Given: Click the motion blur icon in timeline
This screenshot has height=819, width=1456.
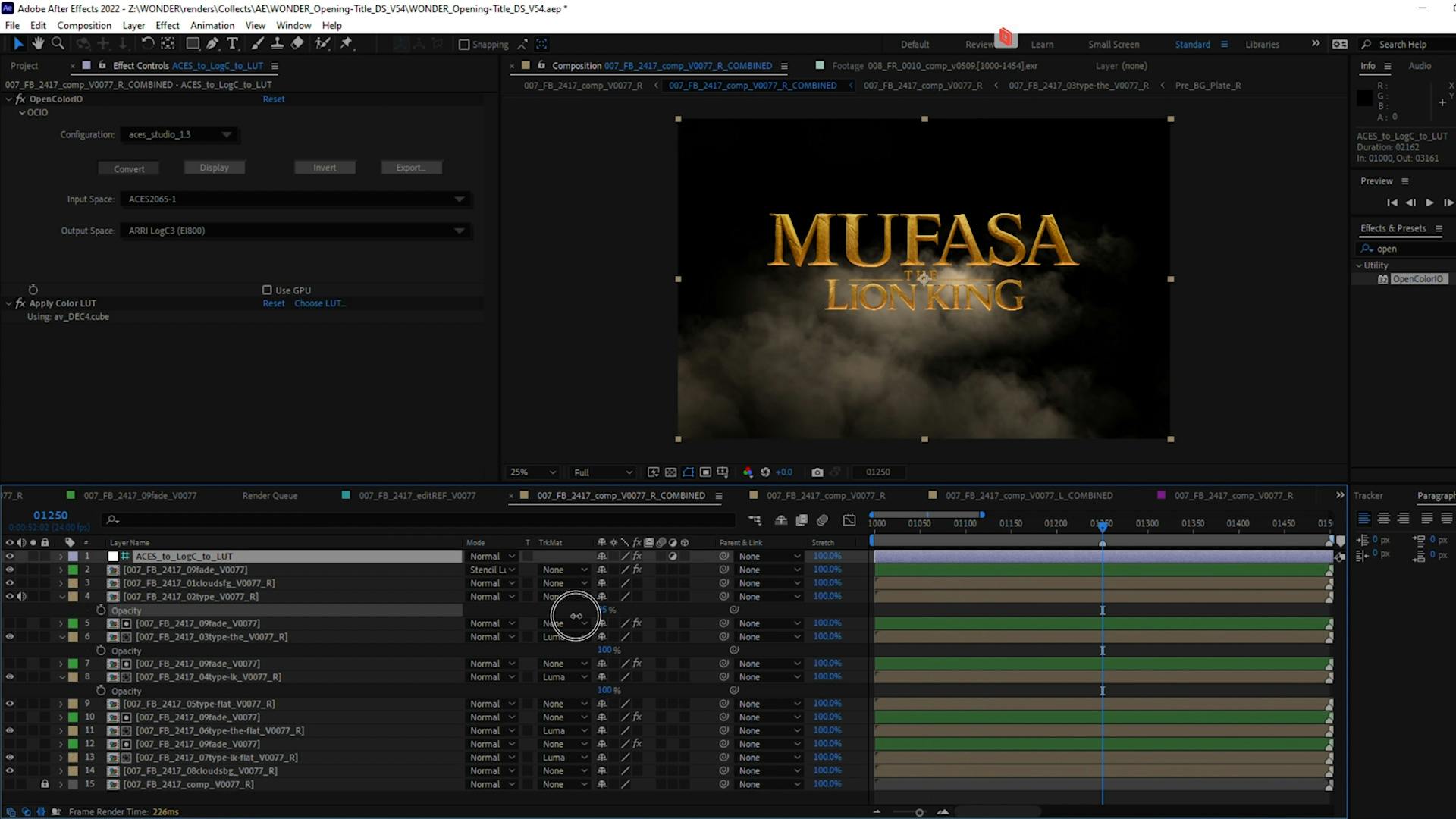Looking at the screenshot, I should point(822,520).
